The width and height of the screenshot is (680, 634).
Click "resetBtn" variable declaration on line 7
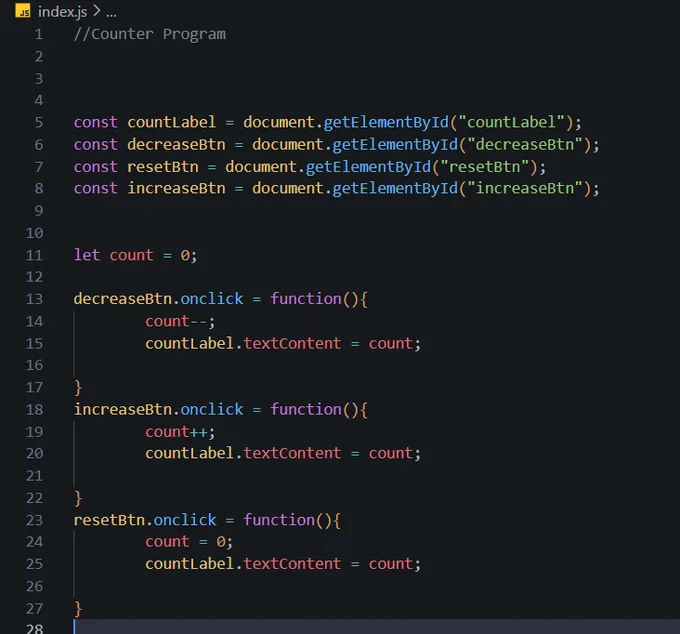163,167
